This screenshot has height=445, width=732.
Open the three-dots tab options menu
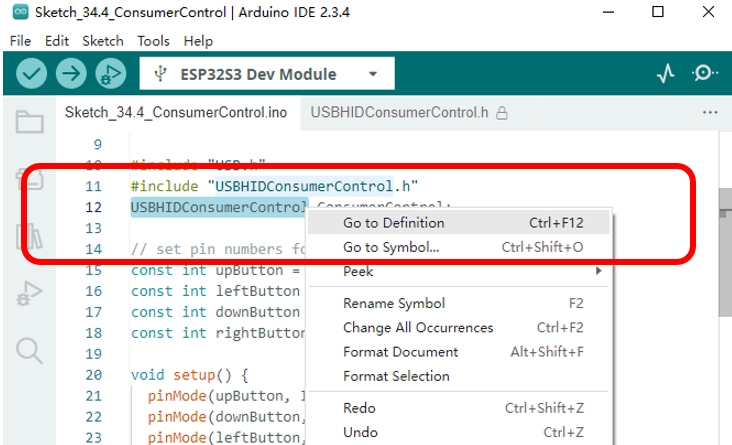coord(710,113)
